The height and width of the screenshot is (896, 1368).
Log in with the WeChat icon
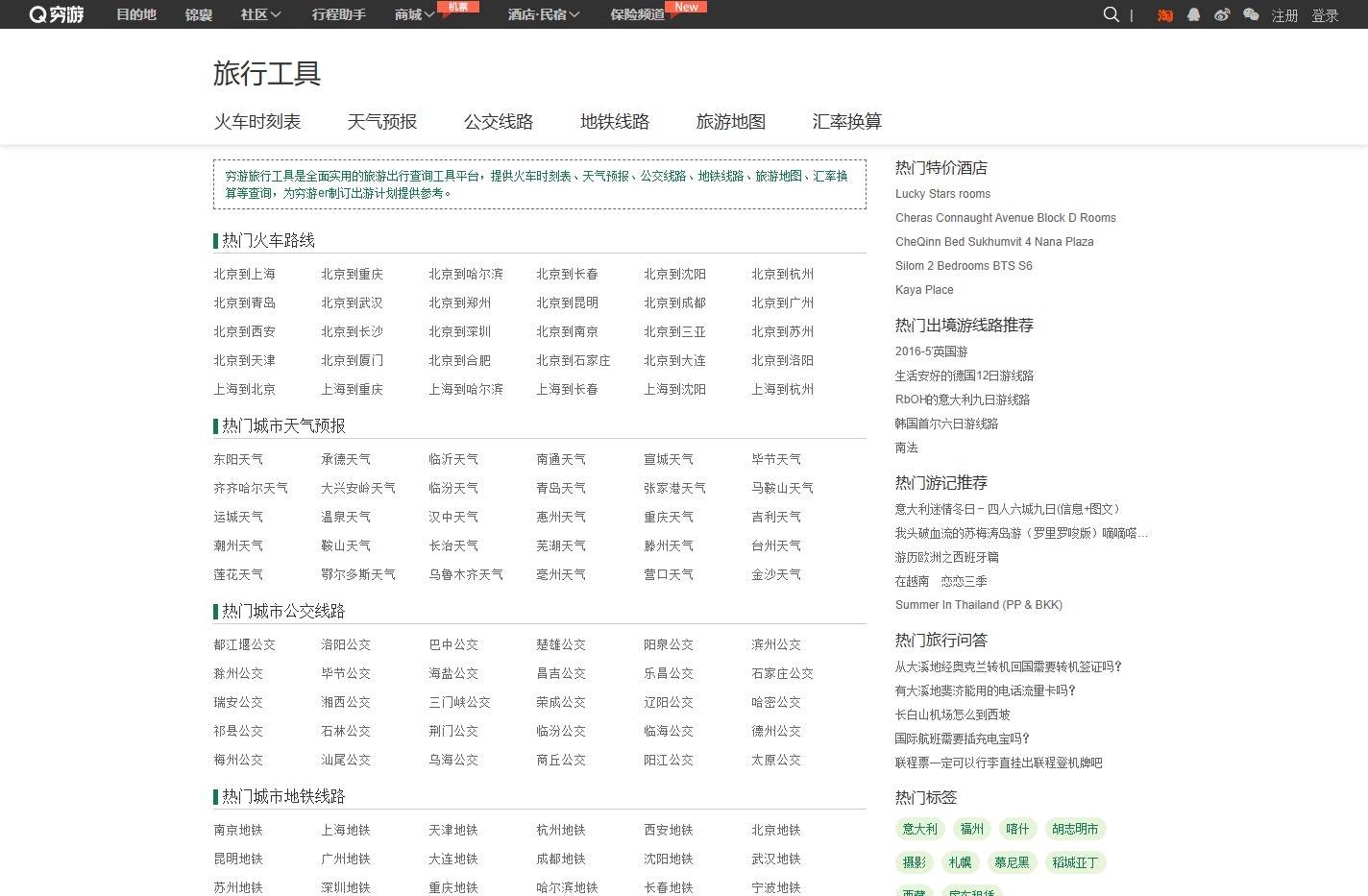pos(1251,14)
